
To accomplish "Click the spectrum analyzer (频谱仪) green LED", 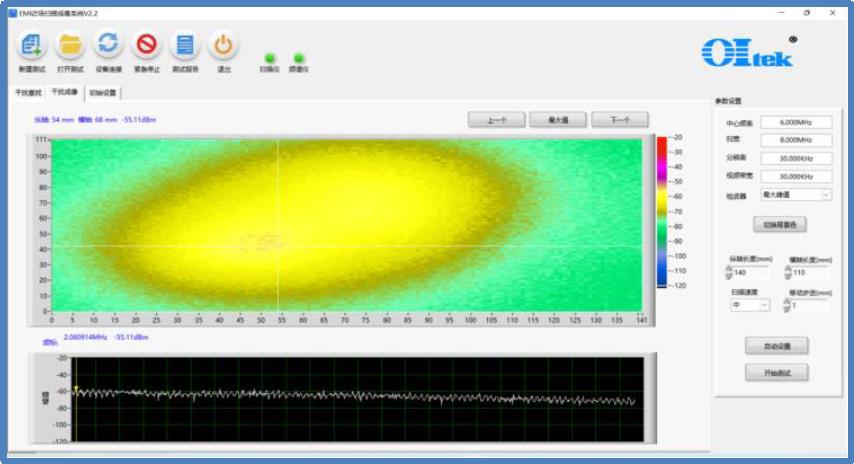I will (x=298, y=58).
